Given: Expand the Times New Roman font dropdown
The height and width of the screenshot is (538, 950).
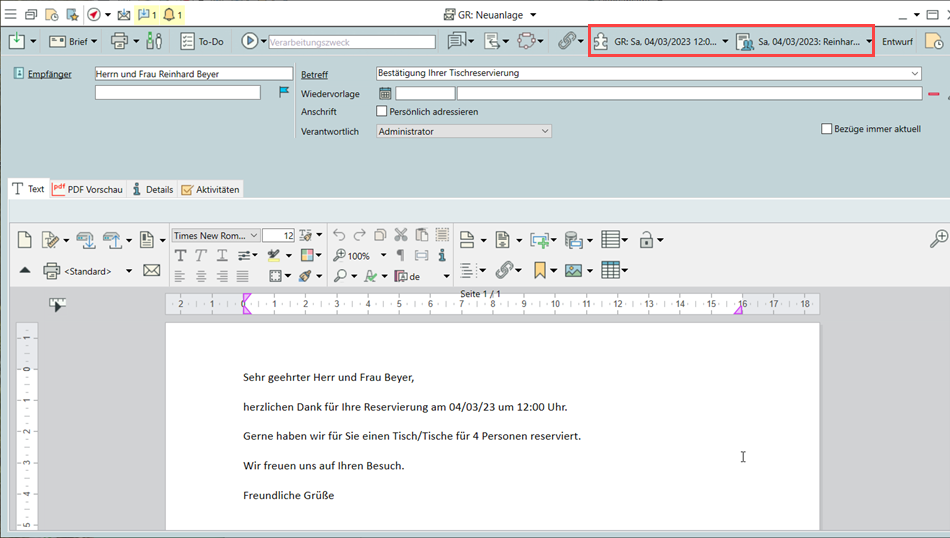Looking at the screenshot, I should (x=254, y=236).
